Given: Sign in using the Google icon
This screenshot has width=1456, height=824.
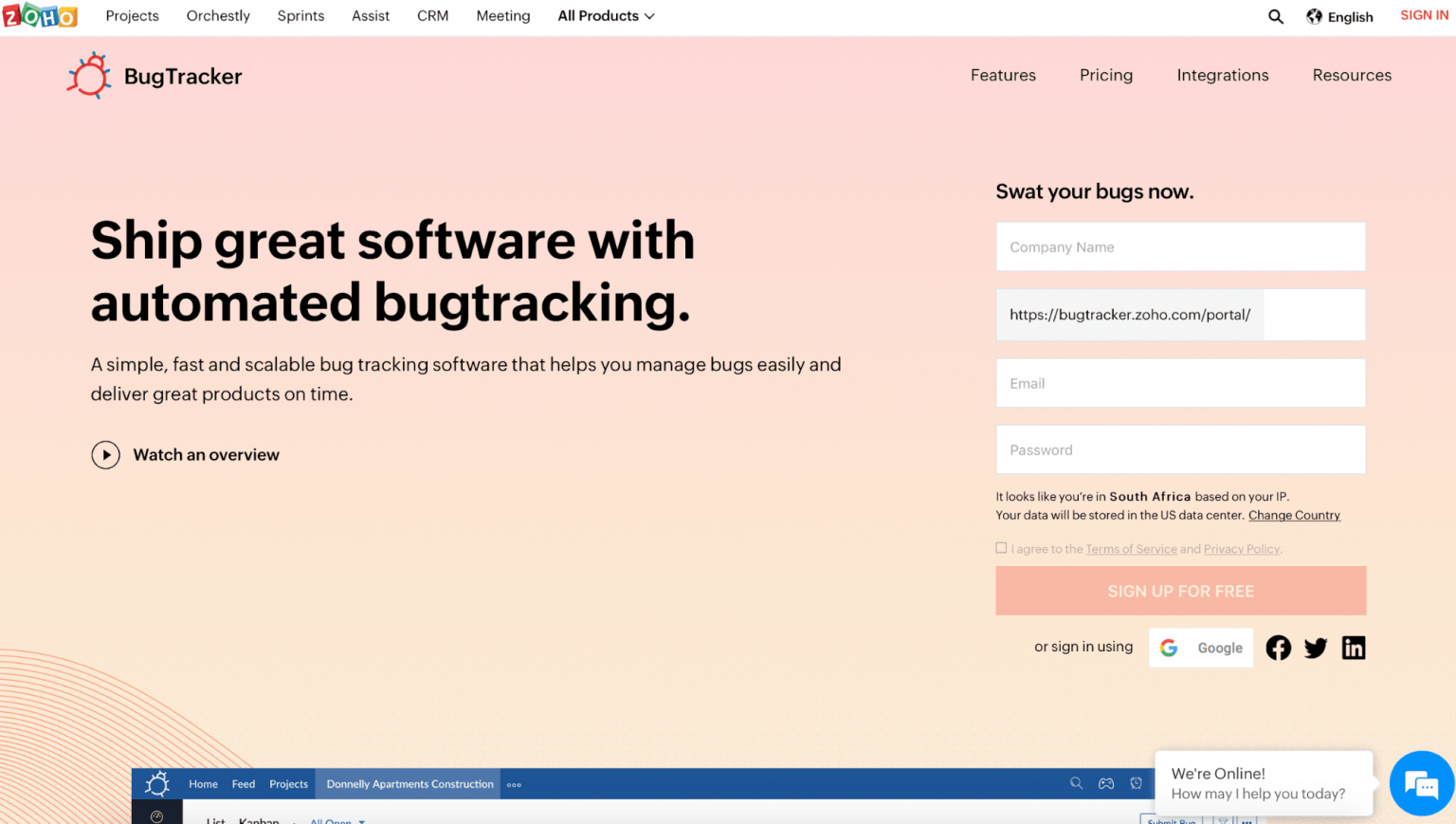Looking at the screenshot, I should (1169, 647).
